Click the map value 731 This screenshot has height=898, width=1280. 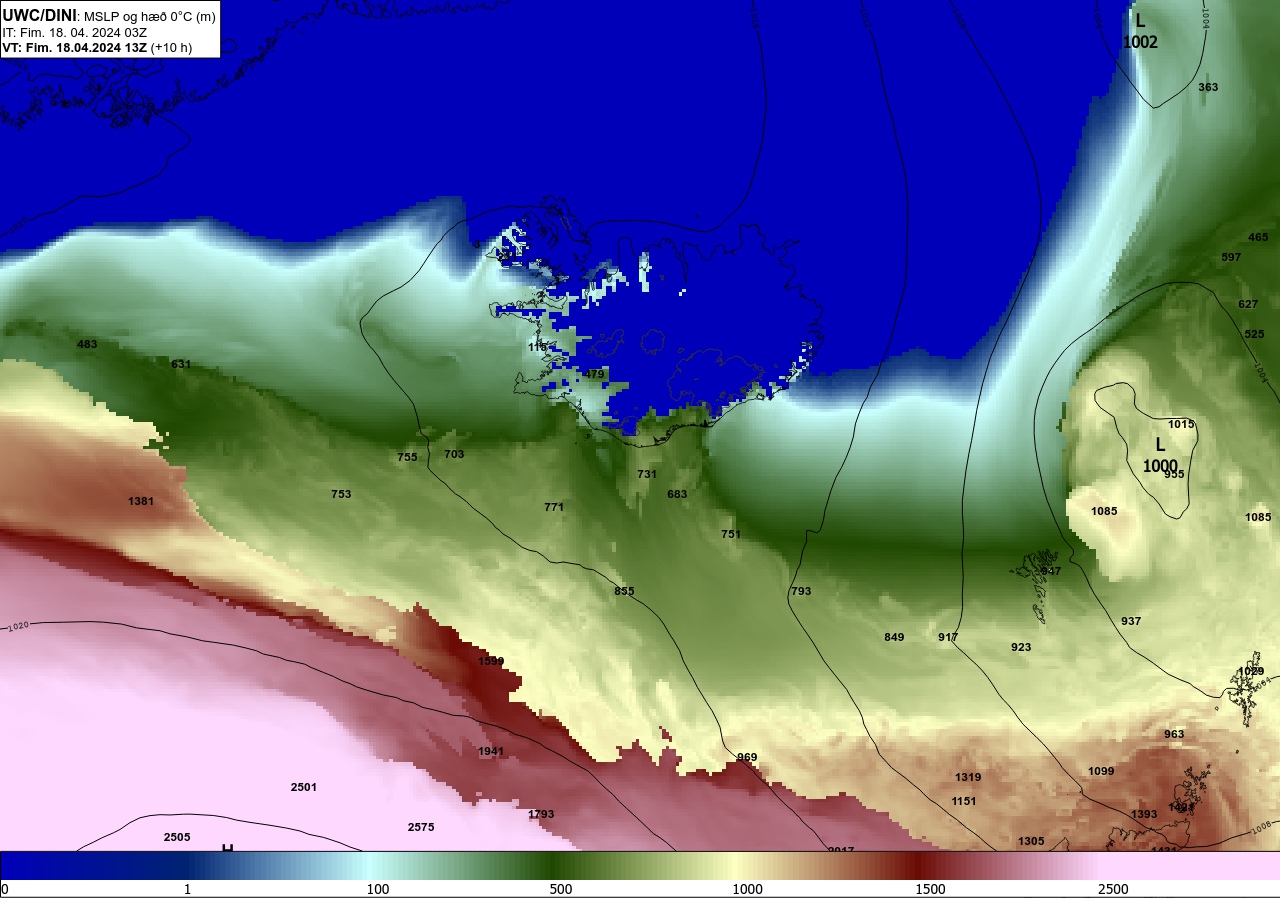click(647, 474)
